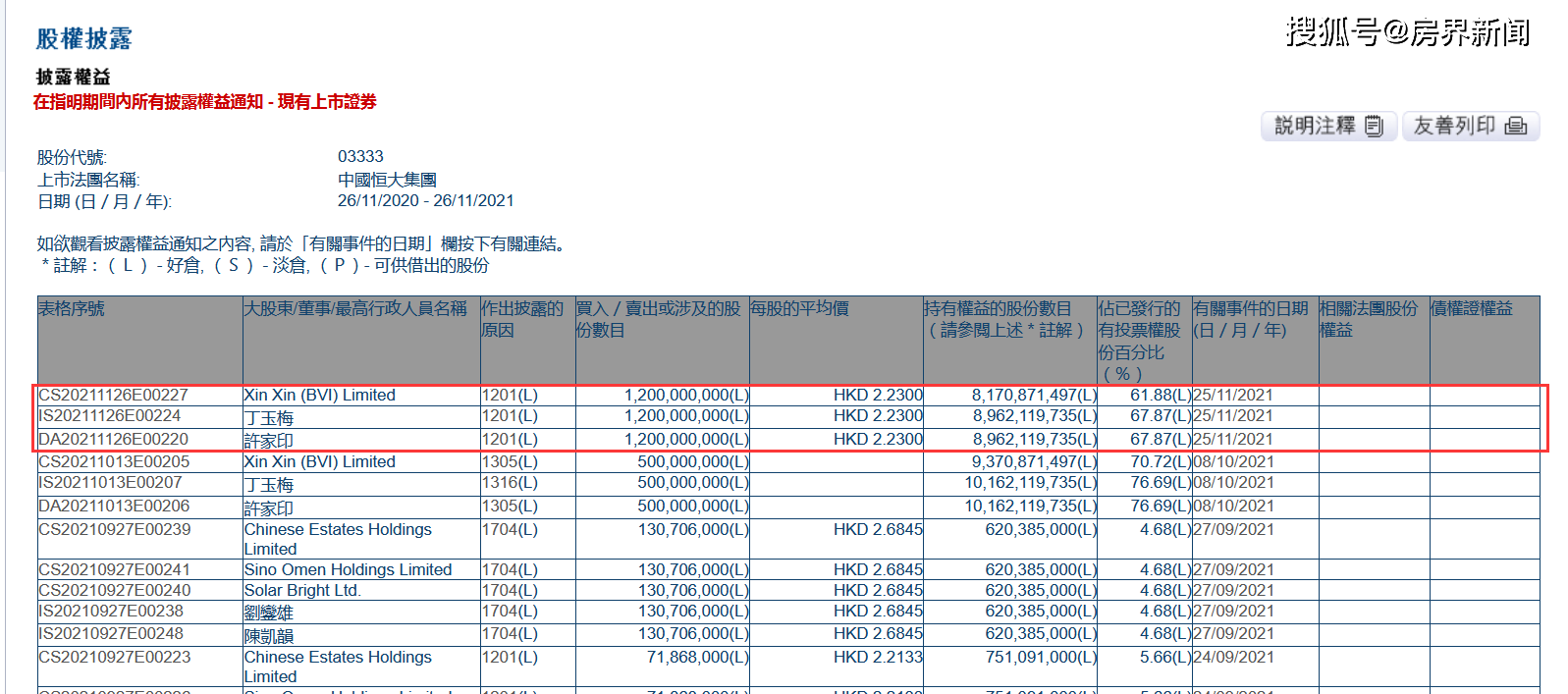Click Xin Xin (BVI) Limited in row CS20211013E00205
Viewport: 1568px width, 694px height.
pos(320,462)
